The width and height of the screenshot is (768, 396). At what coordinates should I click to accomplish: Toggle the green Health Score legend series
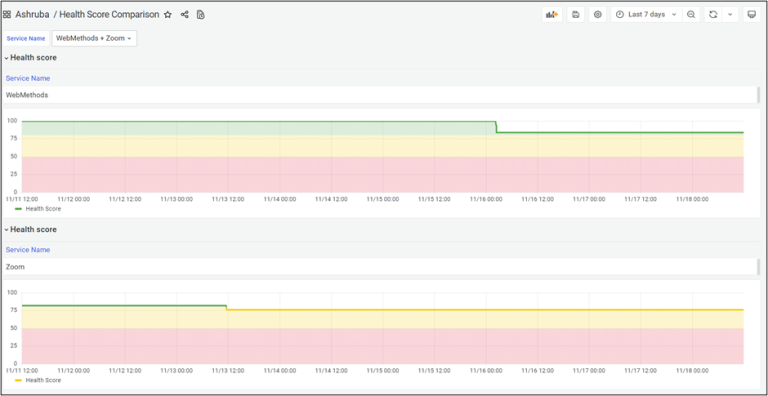[x=38, y=209]
